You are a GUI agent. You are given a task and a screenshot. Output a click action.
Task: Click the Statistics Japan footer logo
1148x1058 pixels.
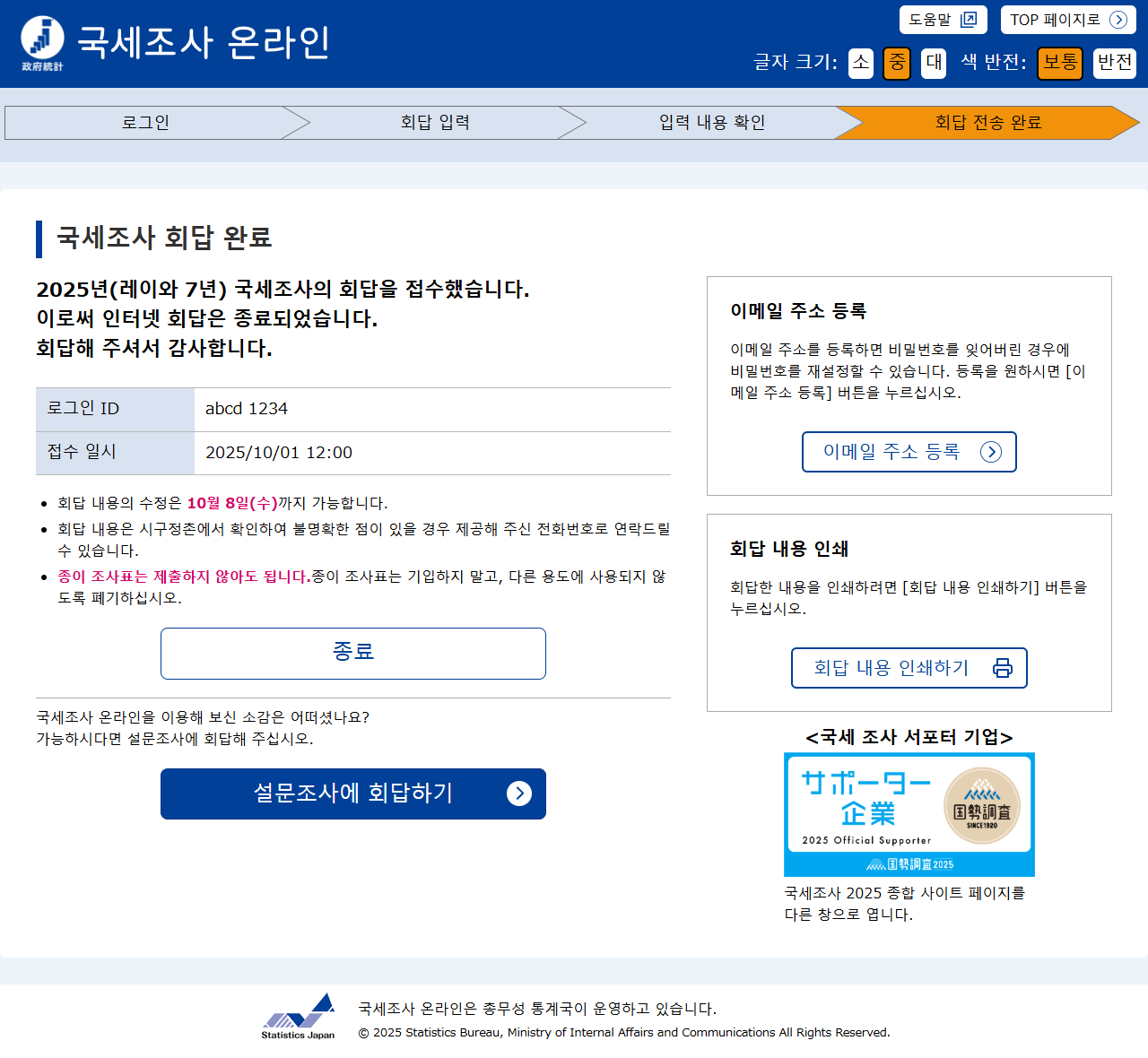[x=299, y=1017]
